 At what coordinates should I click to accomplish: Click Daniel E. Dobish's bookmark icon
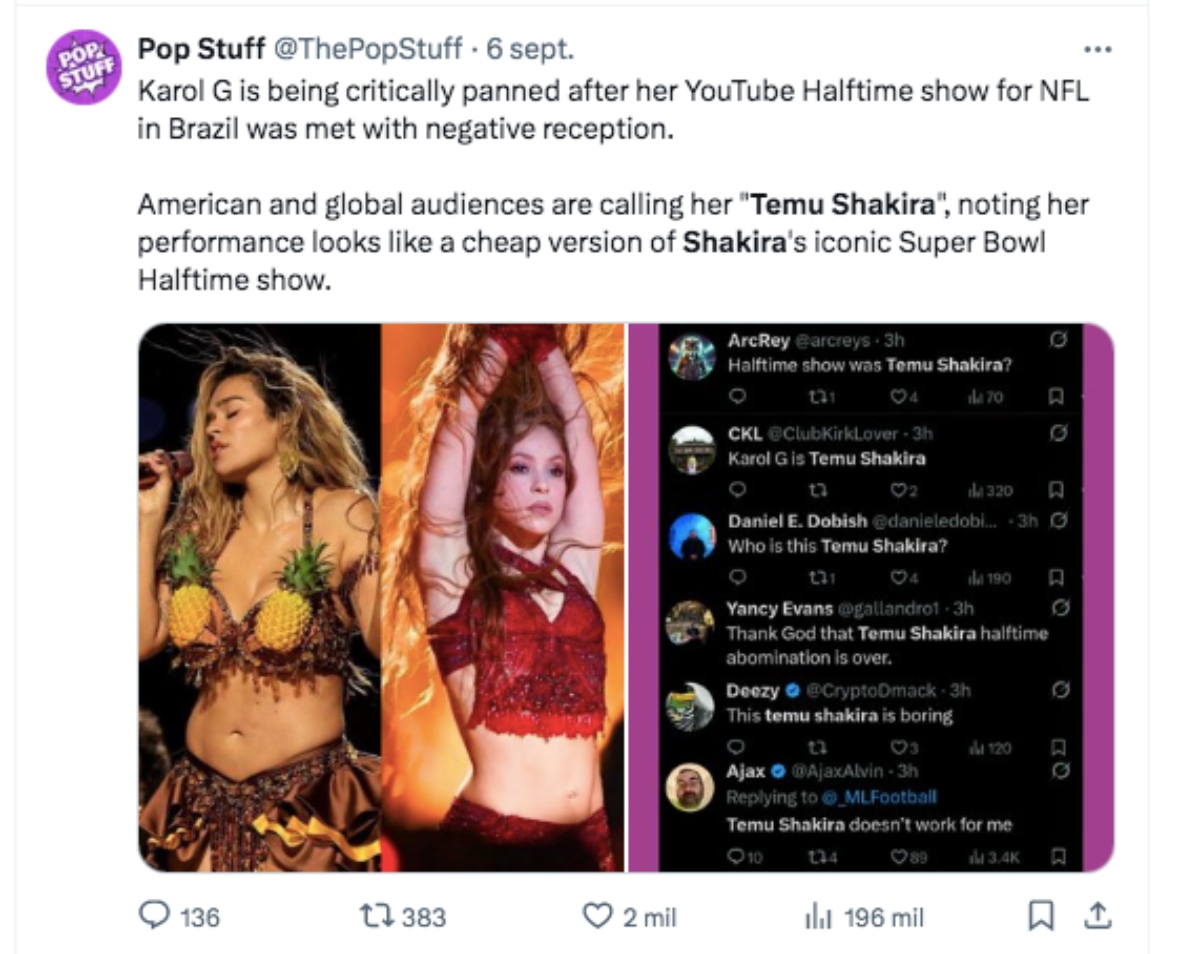tap(1057, 577)
